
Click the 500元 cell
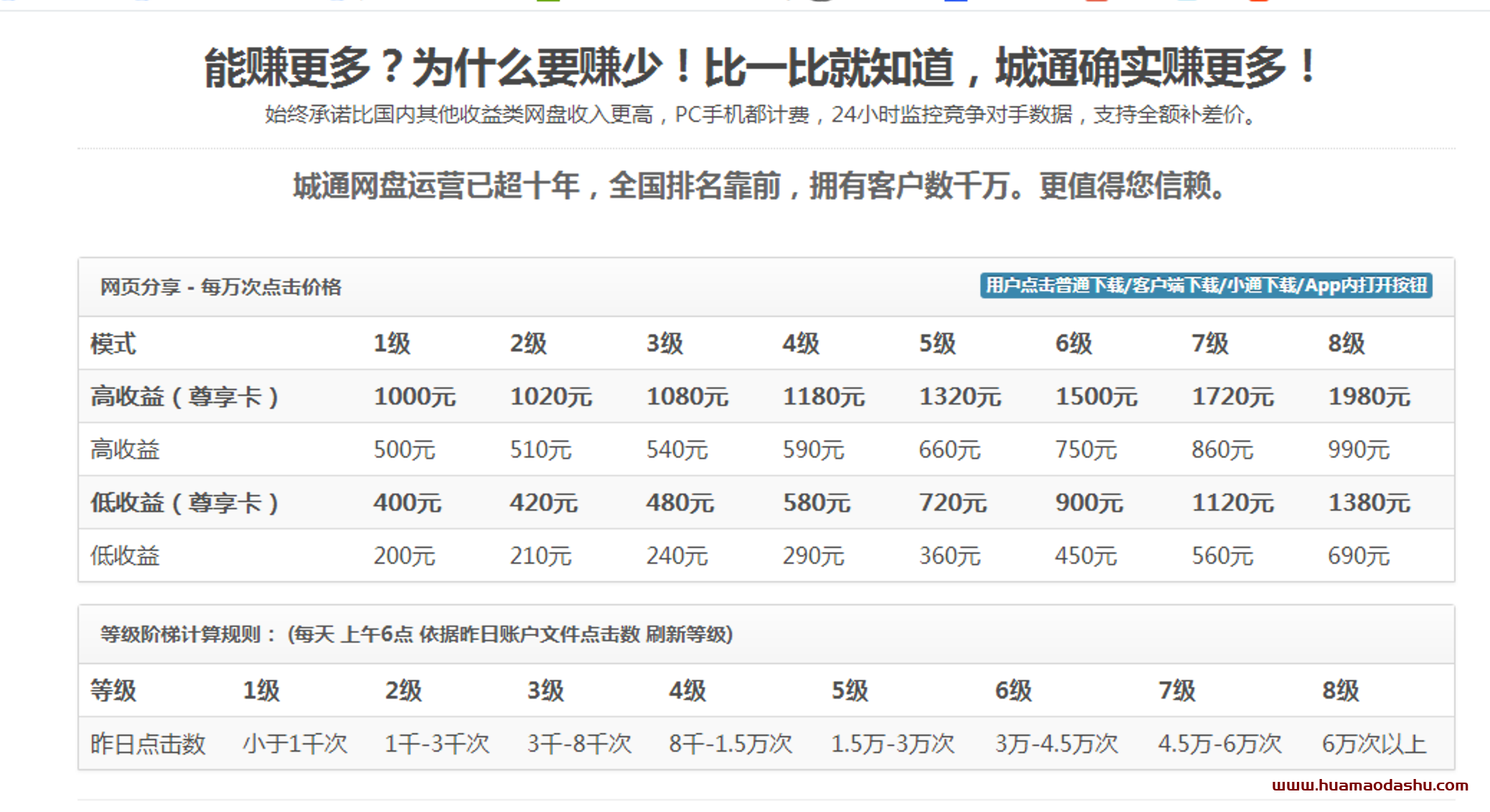[x=404, y=450]
